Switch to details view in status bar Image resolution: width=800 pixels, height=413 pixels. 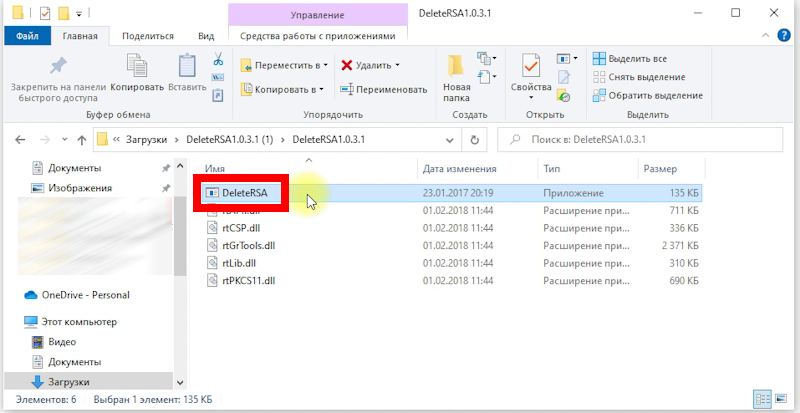(764, 399)
